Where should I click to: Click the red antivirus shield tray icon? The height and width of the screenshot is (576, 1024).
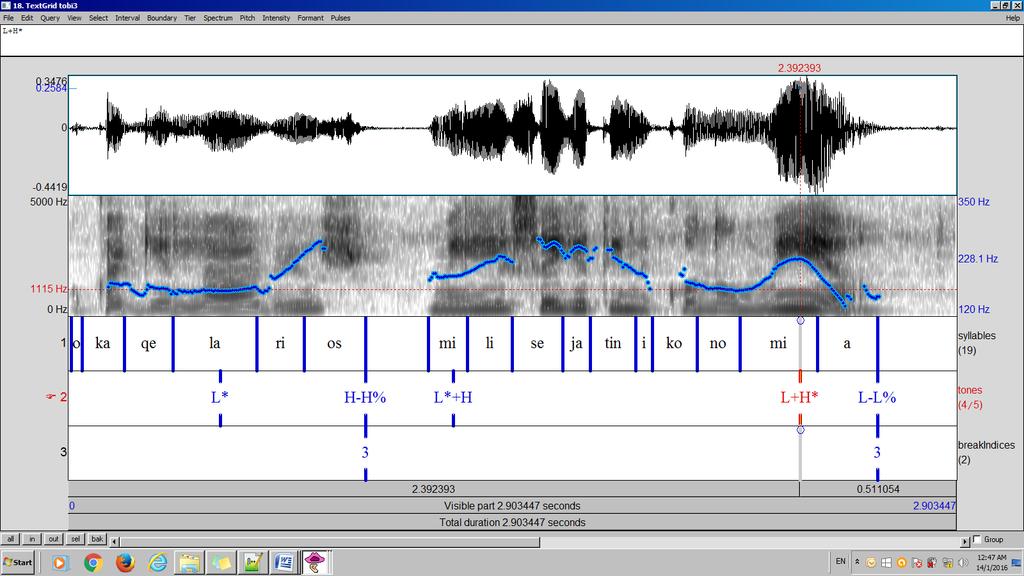coord(932,562)
